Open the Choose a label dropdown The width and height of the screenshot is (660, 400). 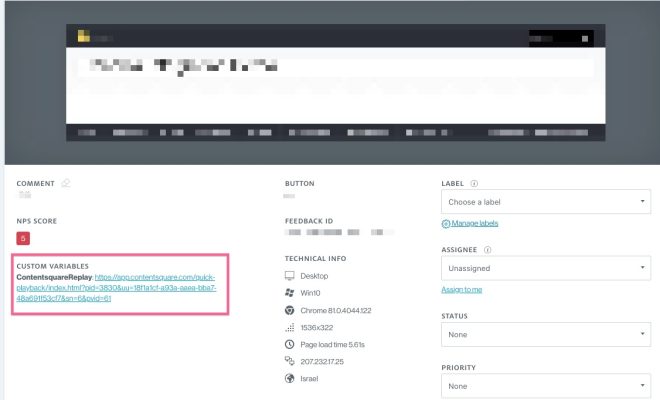tap(544, 202)
